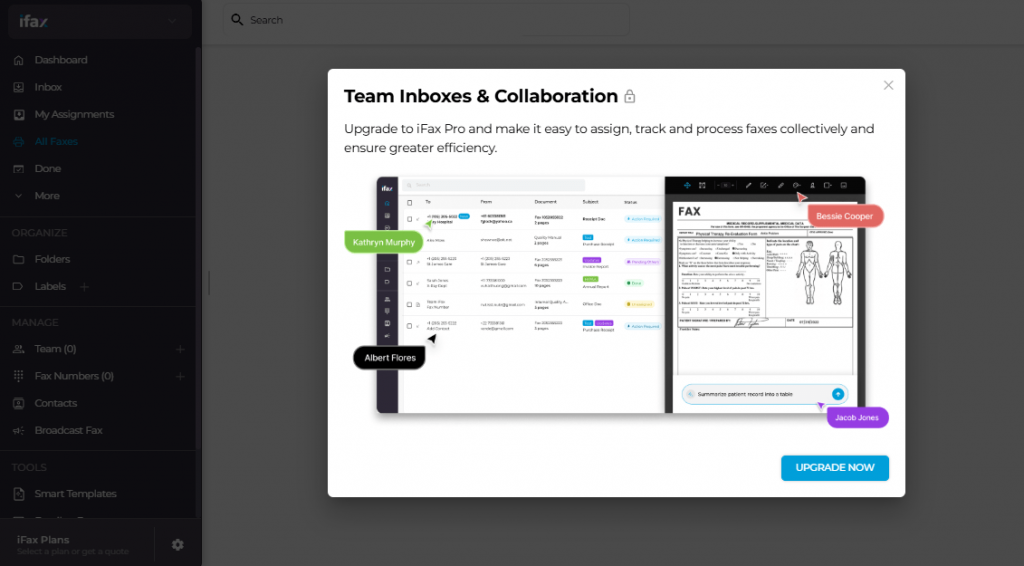Click the Folders icon under Organize

[x=18, y=259]
